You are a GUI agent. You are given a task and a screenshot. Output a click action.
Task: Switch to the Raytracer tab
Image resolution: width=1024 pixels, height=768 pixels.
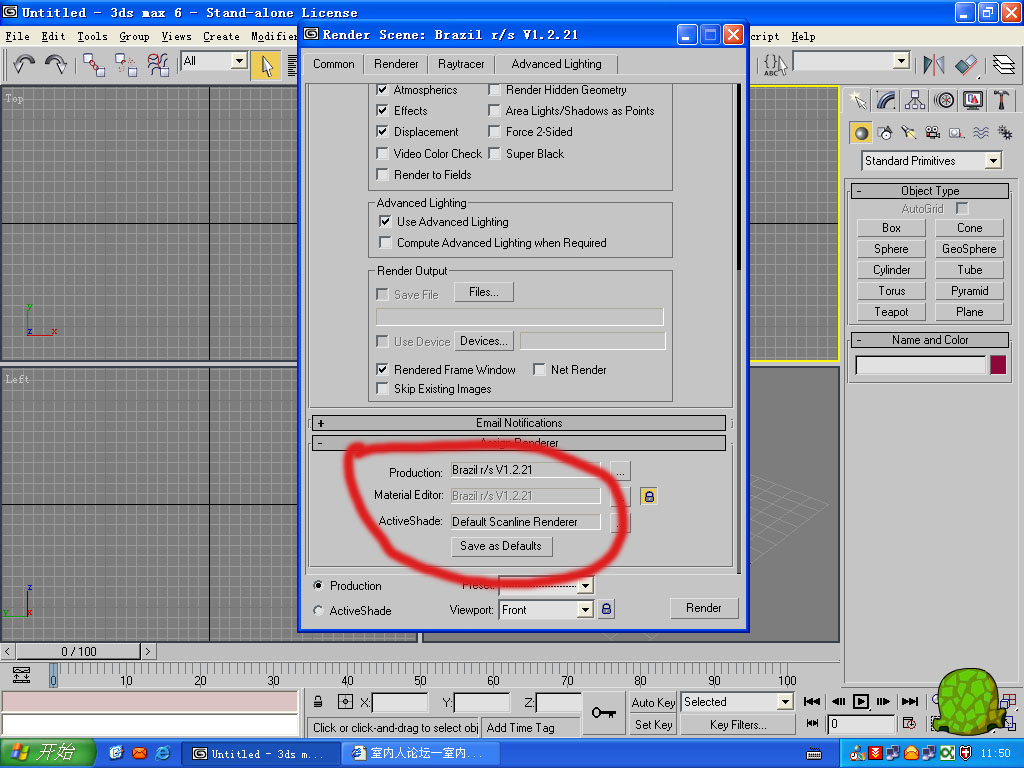tap(461, 64)
